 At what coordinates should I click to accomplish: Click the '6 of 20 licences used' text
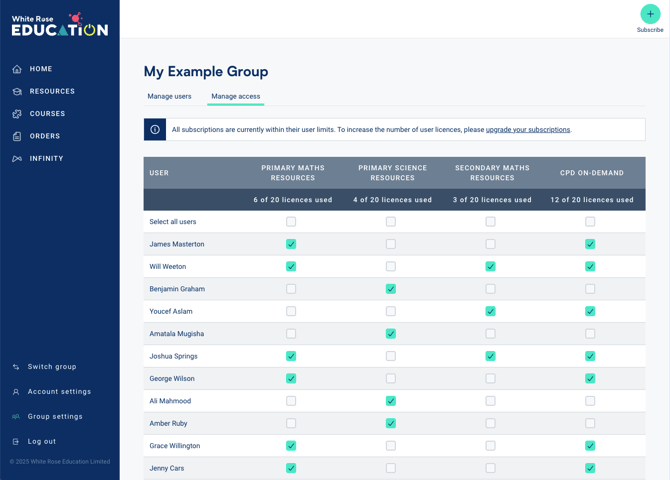pyautogui.click(x=293, y=200)
